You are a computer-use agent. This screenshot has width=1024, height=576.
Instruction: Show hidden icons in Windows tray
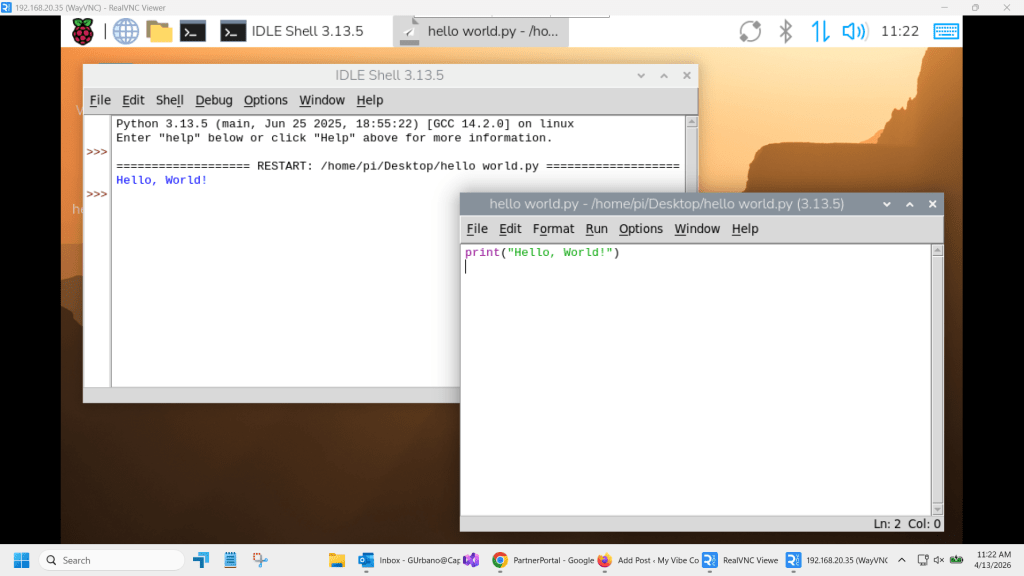tap(901, 560)
